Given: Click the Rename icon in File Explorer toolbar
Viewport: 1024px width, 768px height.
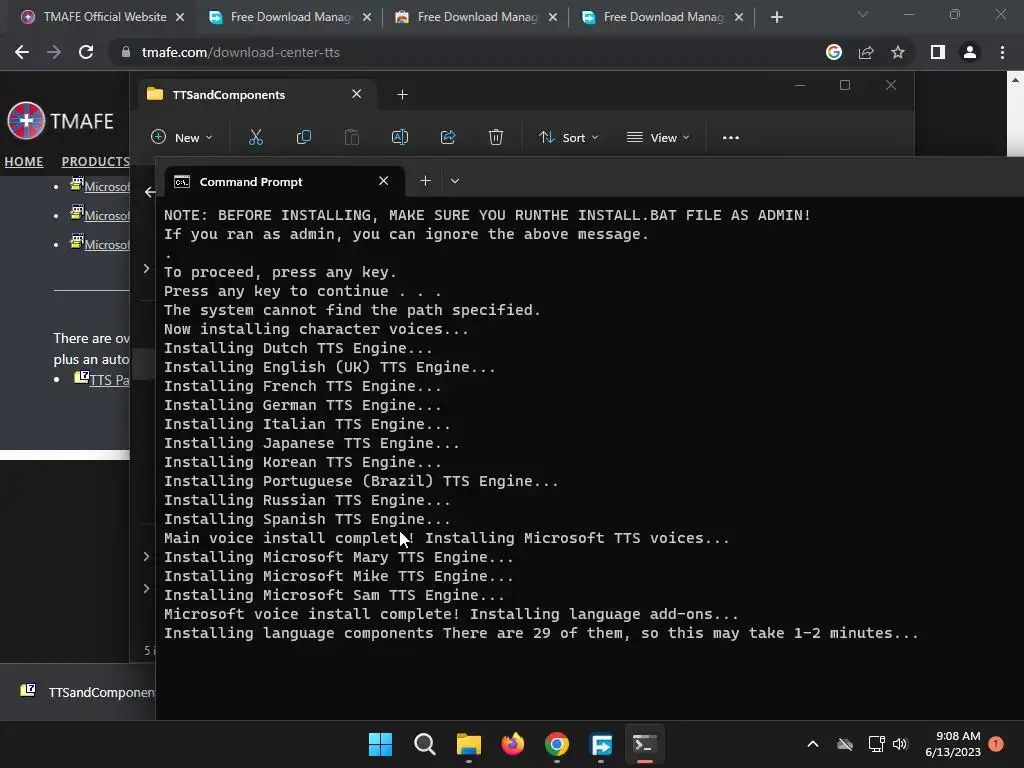Looking at the screenshot, I should [400, 137].
